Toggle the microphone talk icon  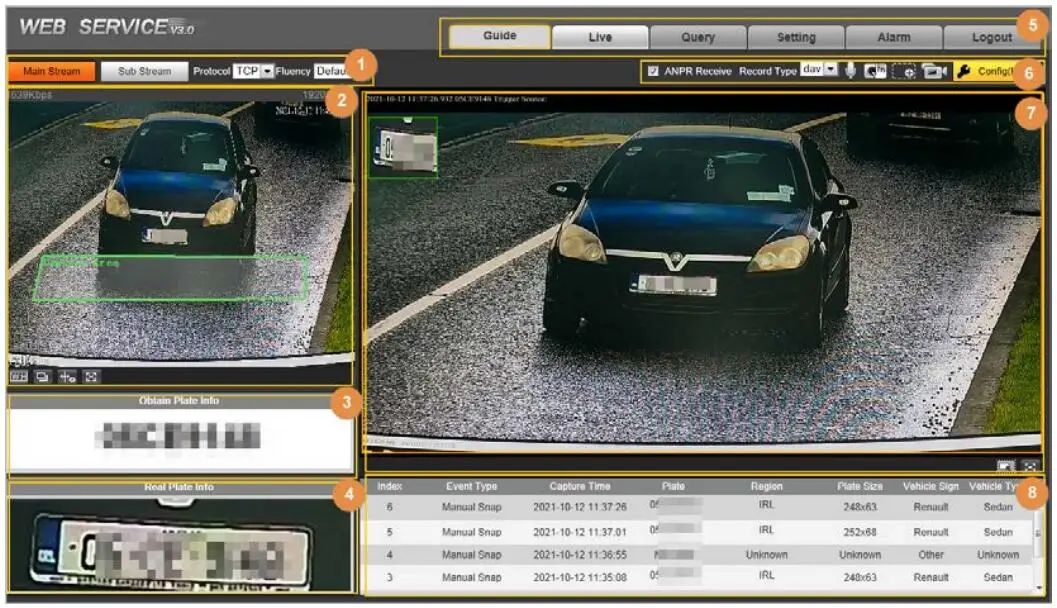(851, 72)
